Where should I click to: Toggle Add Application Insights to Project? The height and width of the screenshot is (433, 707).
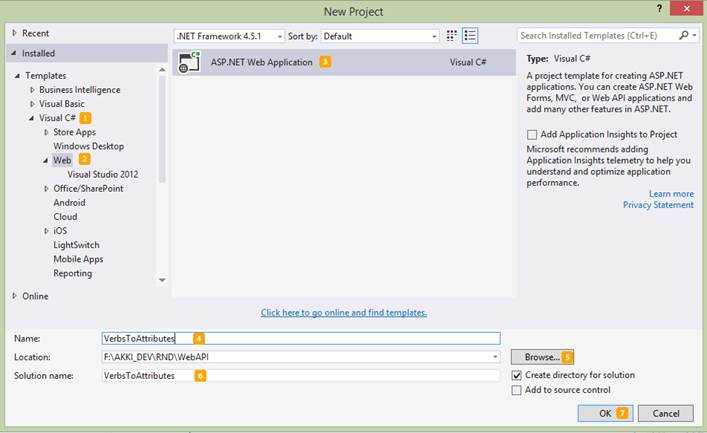(x=532, y=134)
